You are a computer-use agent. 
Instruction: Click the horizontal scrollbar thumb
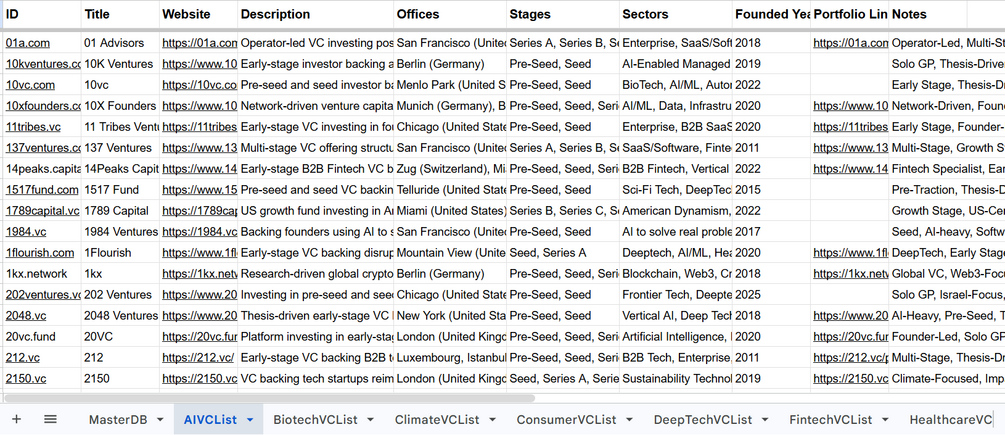pos(268,398)
